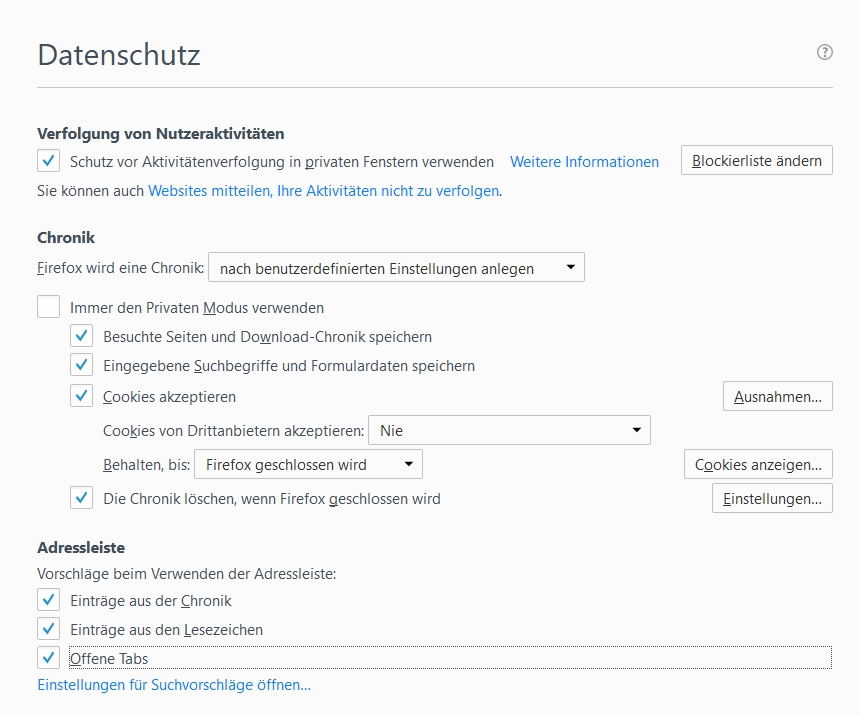This screenshot has height=715, width=860.
Task: Open 'Websites mitteilen, Ihre Aktivitäten nicht zu verfolgen' link
Action: (x=323, y=190)
